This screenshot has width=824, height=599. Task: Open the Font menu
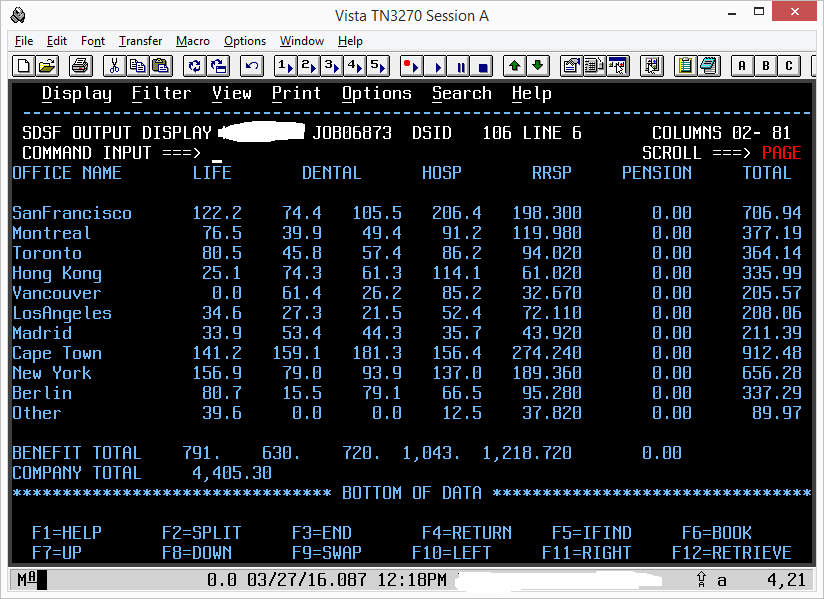pyautogui.click(x=93, y=41)
